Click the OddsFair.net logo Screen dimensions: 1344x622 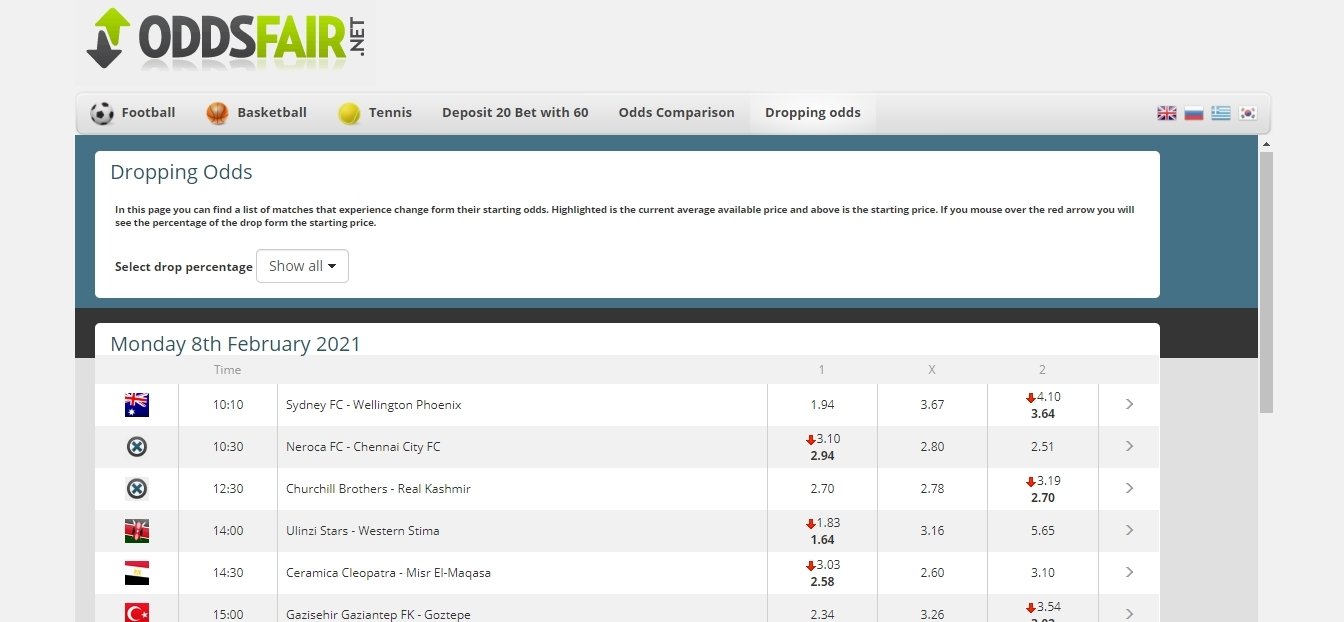[x=226, y=40]
